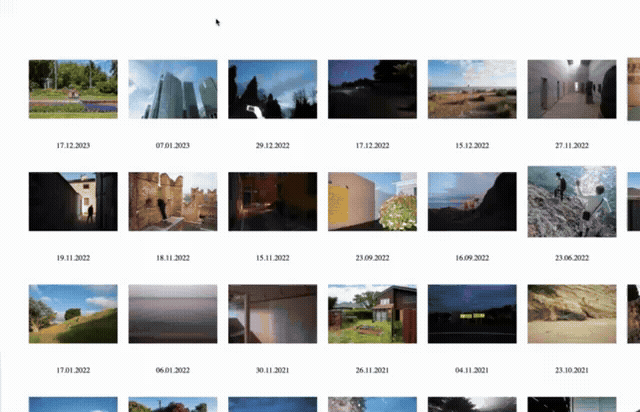View the dark dusk photo dated 17.12.2022
Viewport: 640px width, 412px height.
tap(373, 89)
